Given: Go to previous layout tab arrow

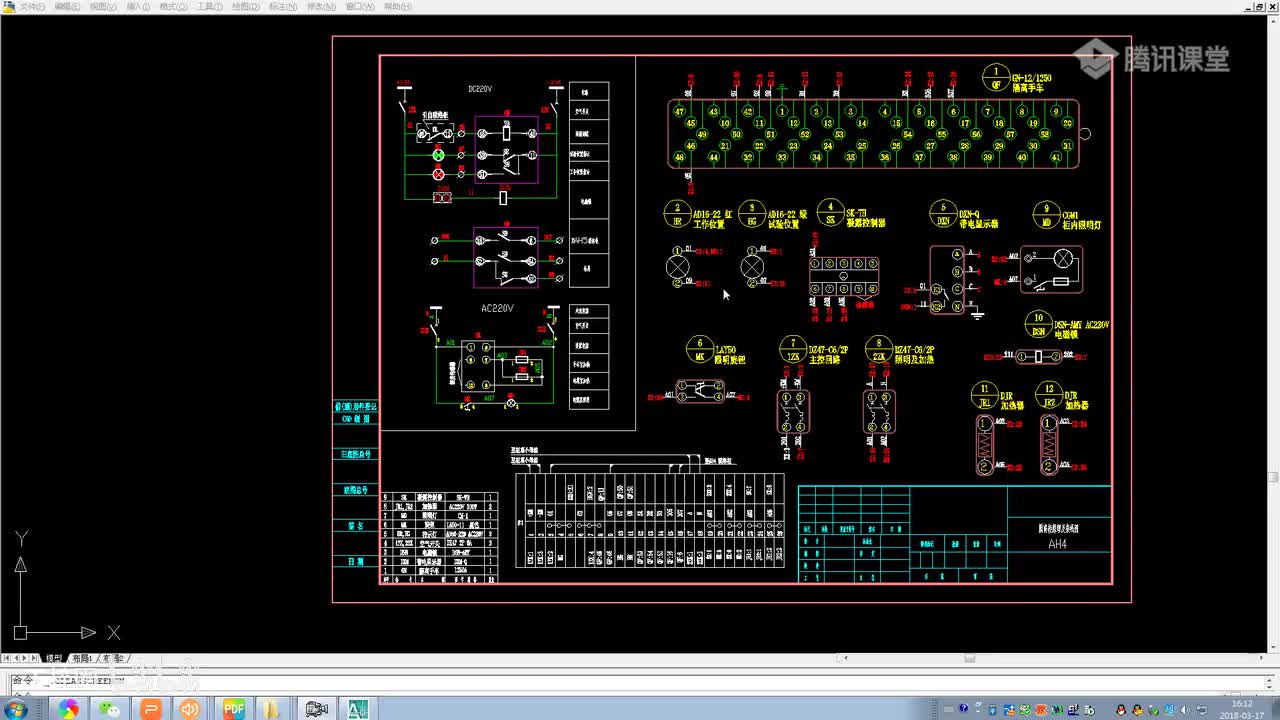Looking at the screenshot, I should (x=16, y=659).
